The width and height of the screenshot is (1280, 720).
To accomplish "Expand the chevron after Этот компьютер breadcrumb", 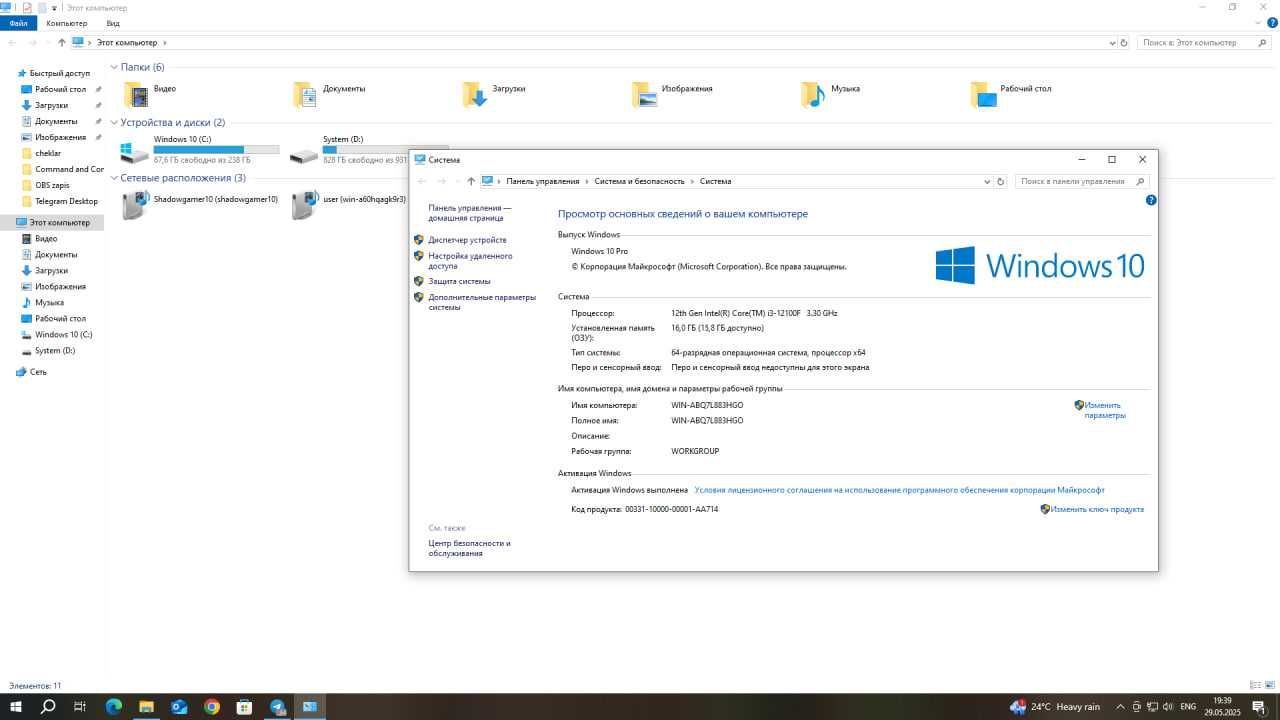I will tap(165, 42).
